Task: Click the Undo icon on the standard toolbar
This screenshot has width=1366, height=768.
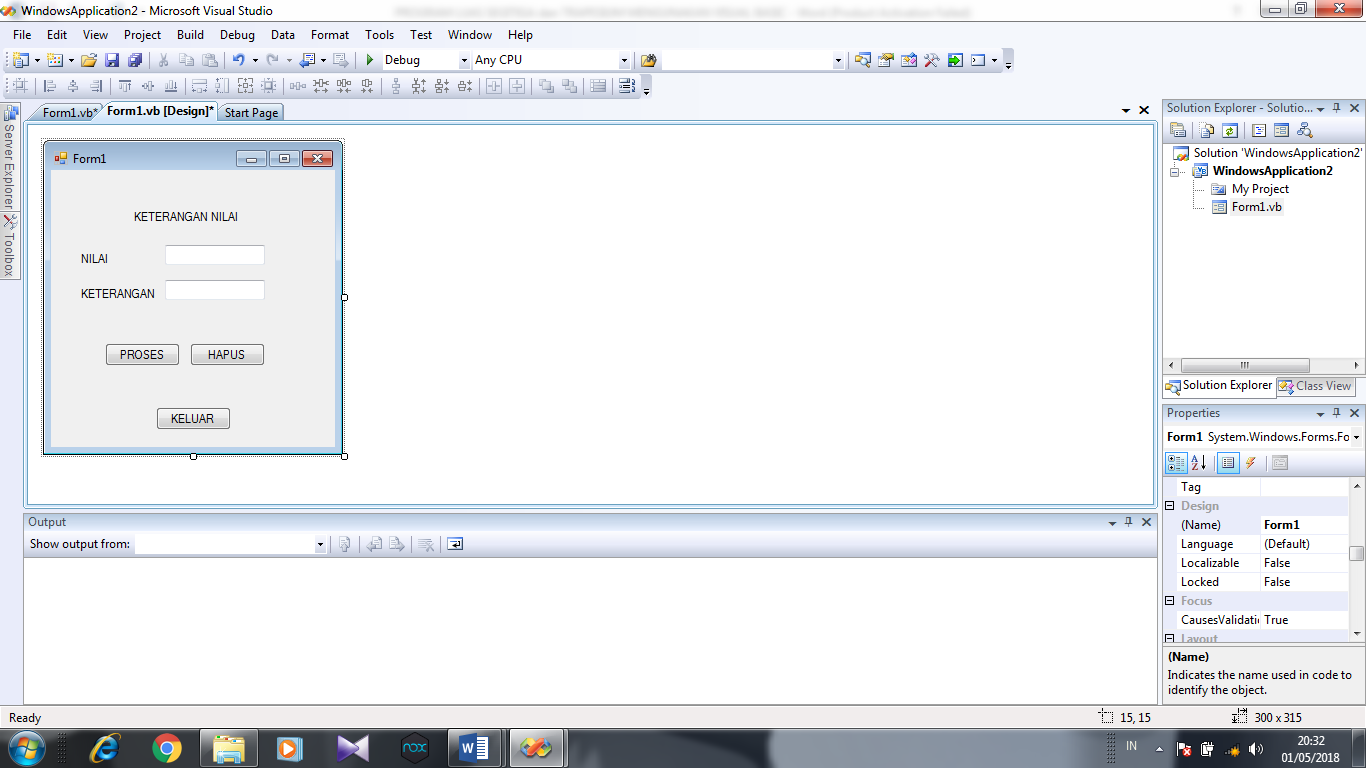Action: (x=238, y=60)
